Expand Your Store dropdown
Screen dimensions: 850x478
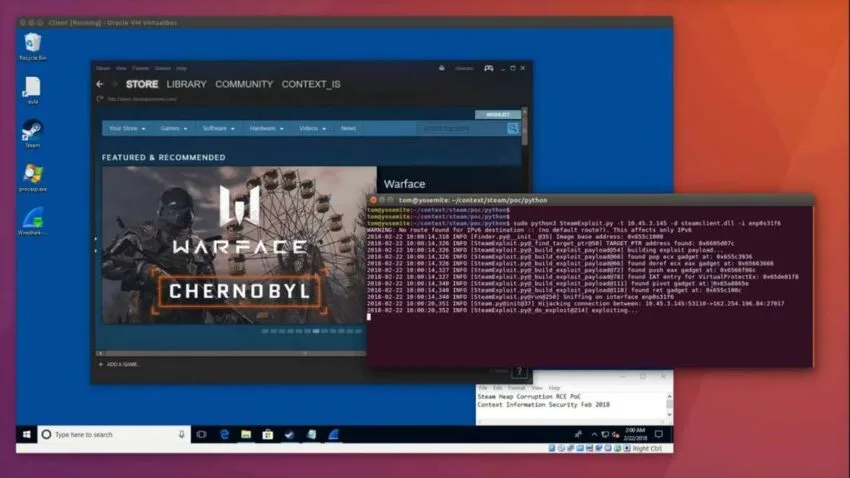coord(127,128)
